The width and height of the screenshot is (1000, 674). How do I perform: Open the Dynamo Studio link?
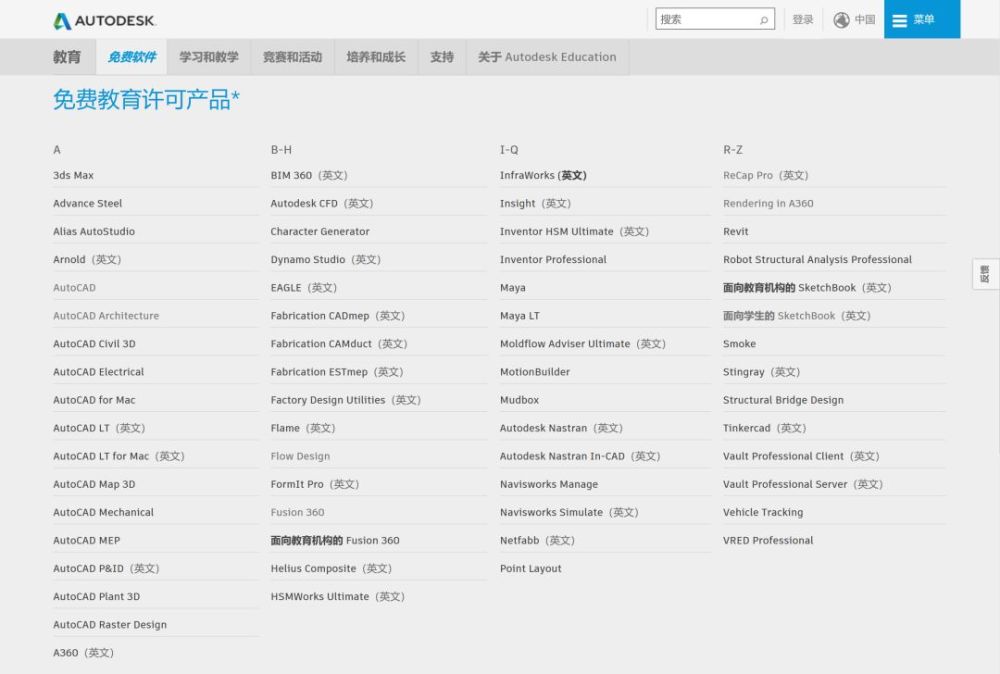tap(325, 260)
